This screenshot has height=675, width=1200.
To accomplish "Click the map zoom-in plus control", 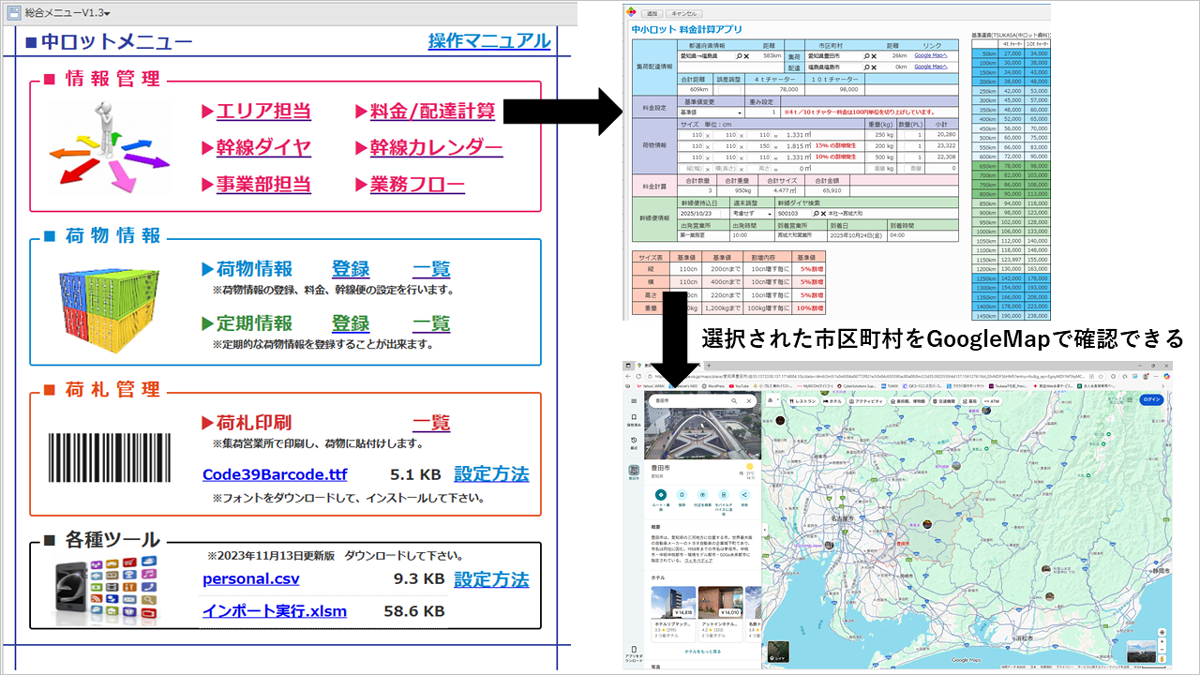I will point(1162,641).
